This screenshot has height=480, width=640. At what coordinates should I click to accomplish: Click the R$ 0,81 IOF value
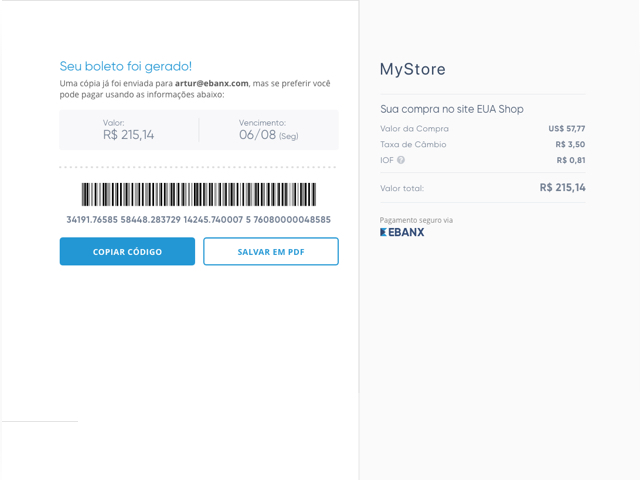coord(571,160)
